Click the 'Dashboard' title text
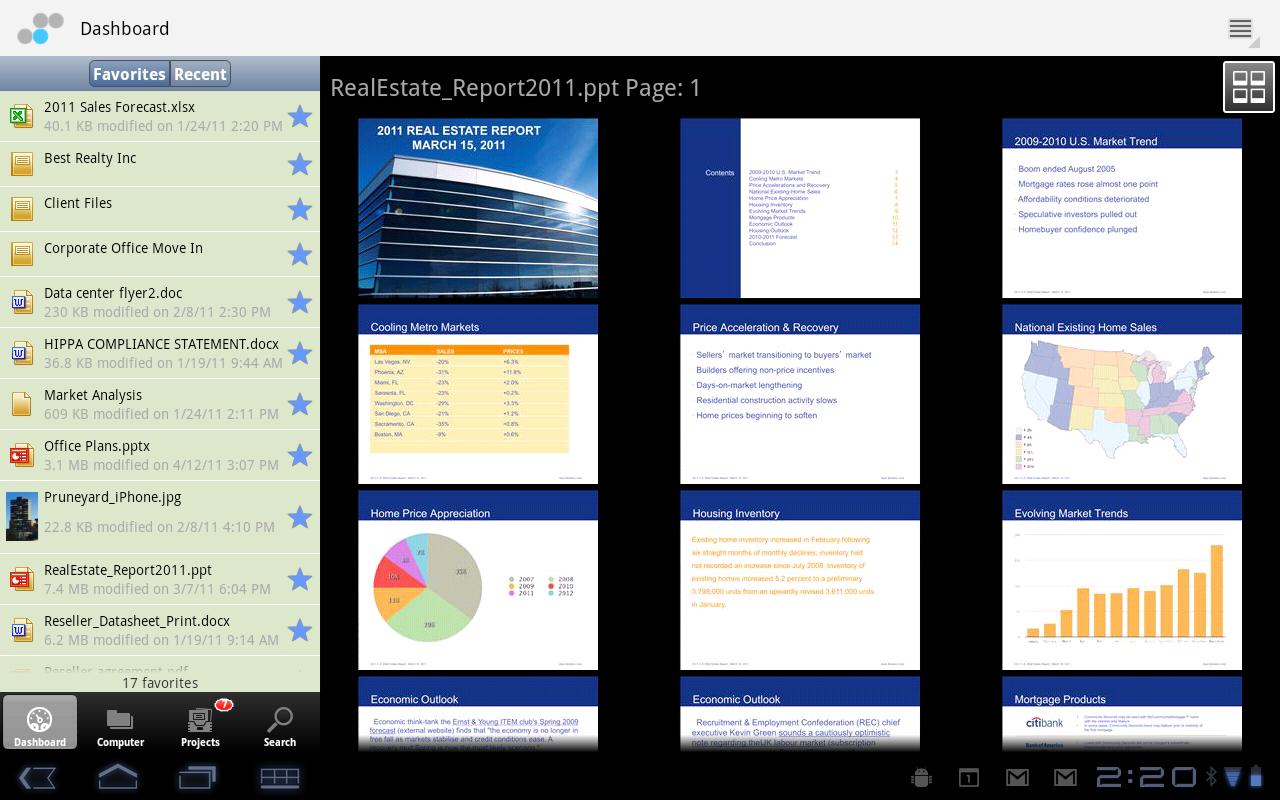Screen dimensions: 1280x800 point(124,28)
